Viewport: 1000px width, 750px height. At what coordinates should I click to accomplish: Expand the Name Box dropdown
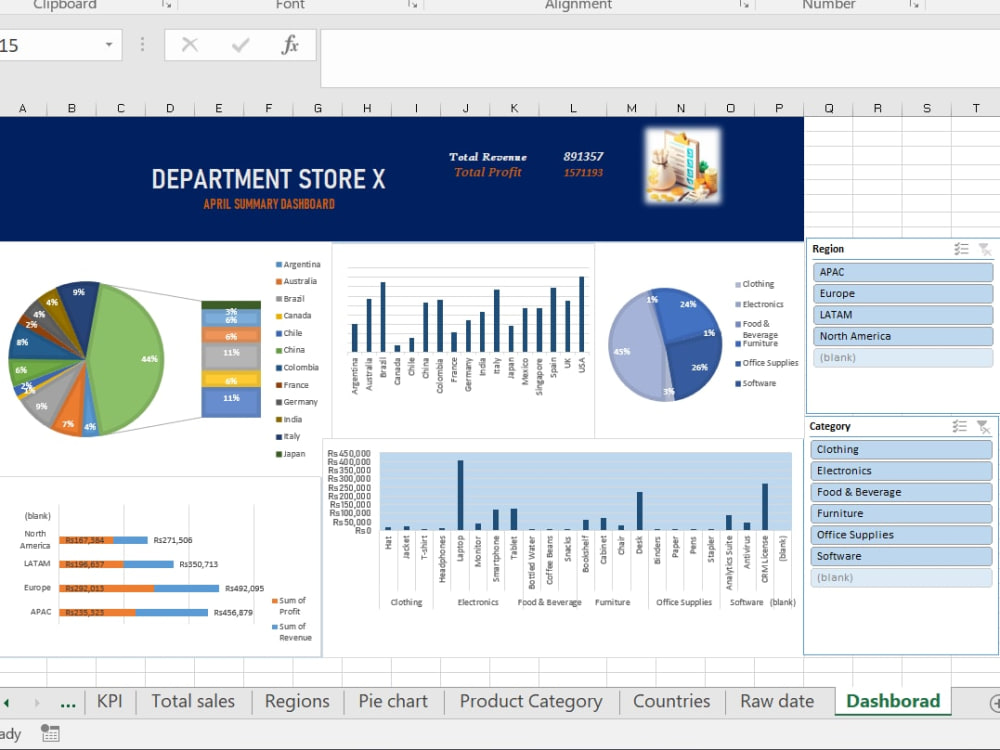(x=109, y=45)
